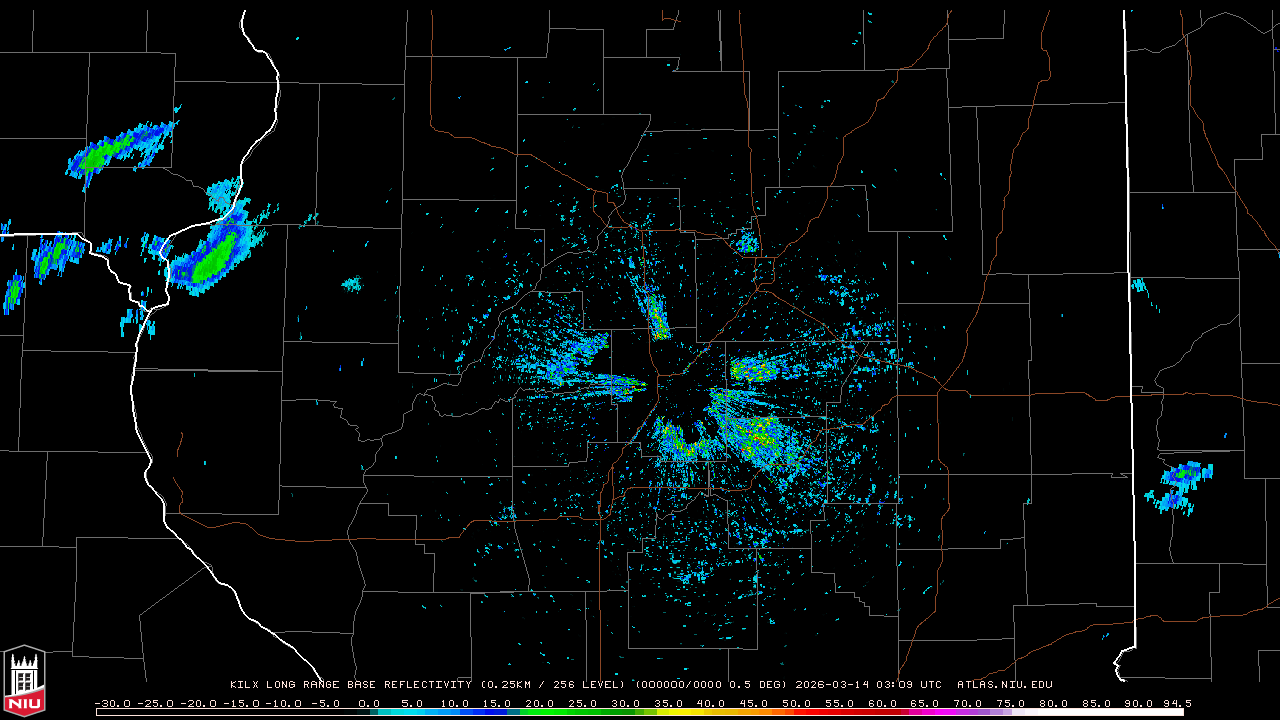Viewport: 1280px width, 720px height.
Task: Click the 20.0 scale label
Action: pos(540,703)
